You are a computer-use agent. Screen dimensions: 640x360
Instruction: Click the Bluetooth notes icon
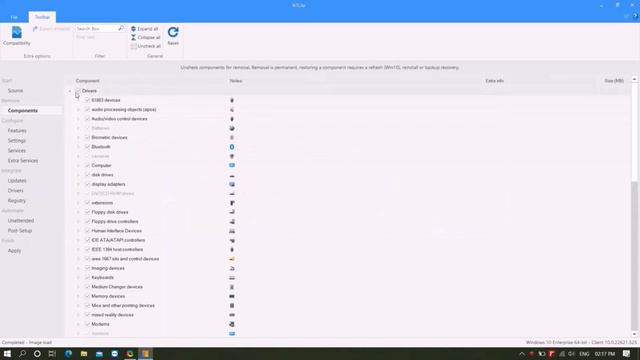coord(232,147)
